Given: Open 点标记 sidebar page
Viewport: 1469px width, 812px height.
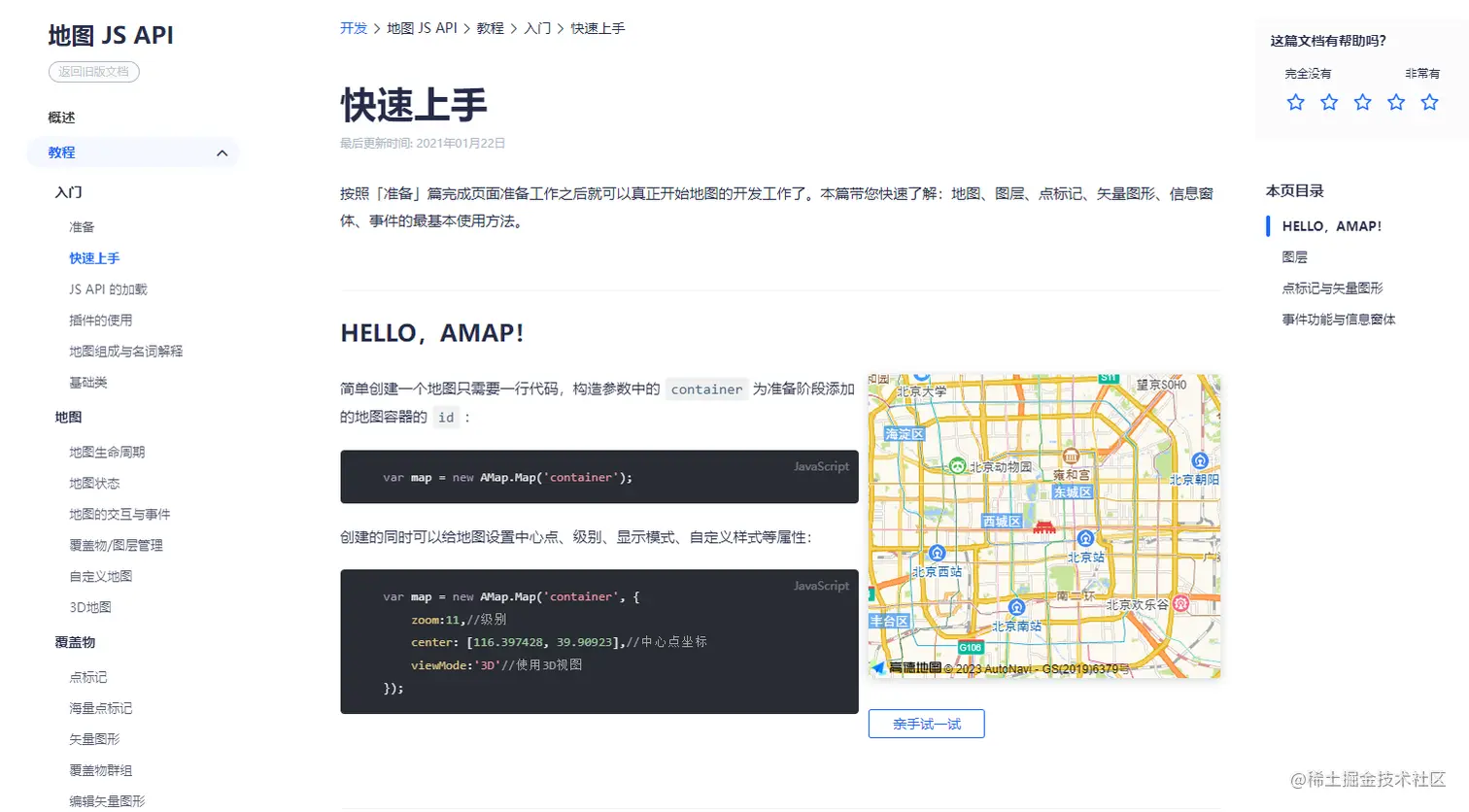Looking at the screenshot, I should [x=87, y=678].
